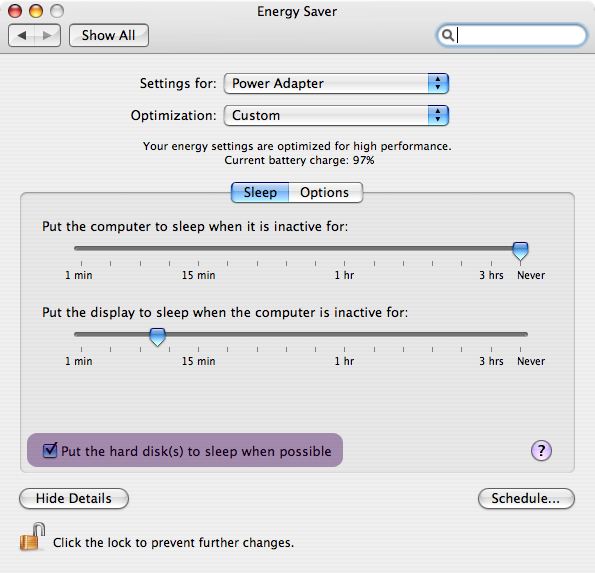Click the gray zoom window button
Image resolution: width=595 pixels, height=573 pixels.
(57, 11)
